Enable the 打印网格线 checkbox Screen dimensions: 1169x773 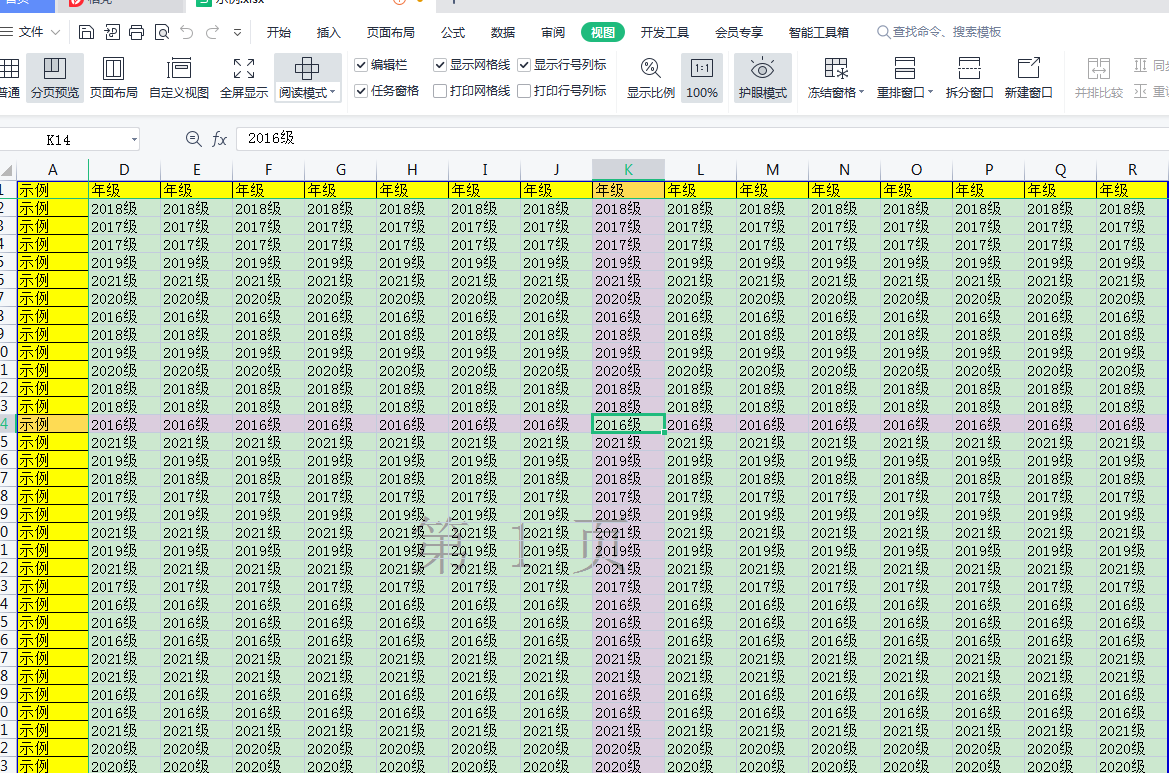click(x=440, y=91)
